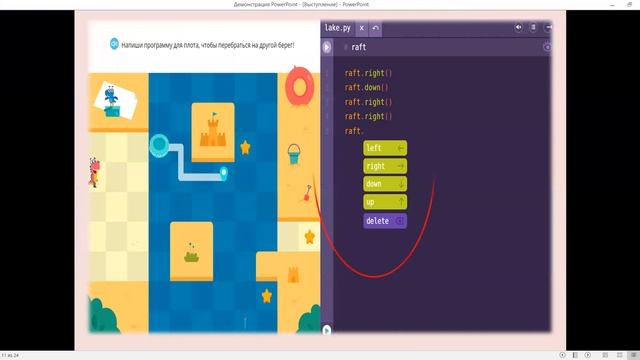The height and width of the screenshot is (360, 640).
Task: Click the sandcastle island with flag
Action: click(213, 132)
